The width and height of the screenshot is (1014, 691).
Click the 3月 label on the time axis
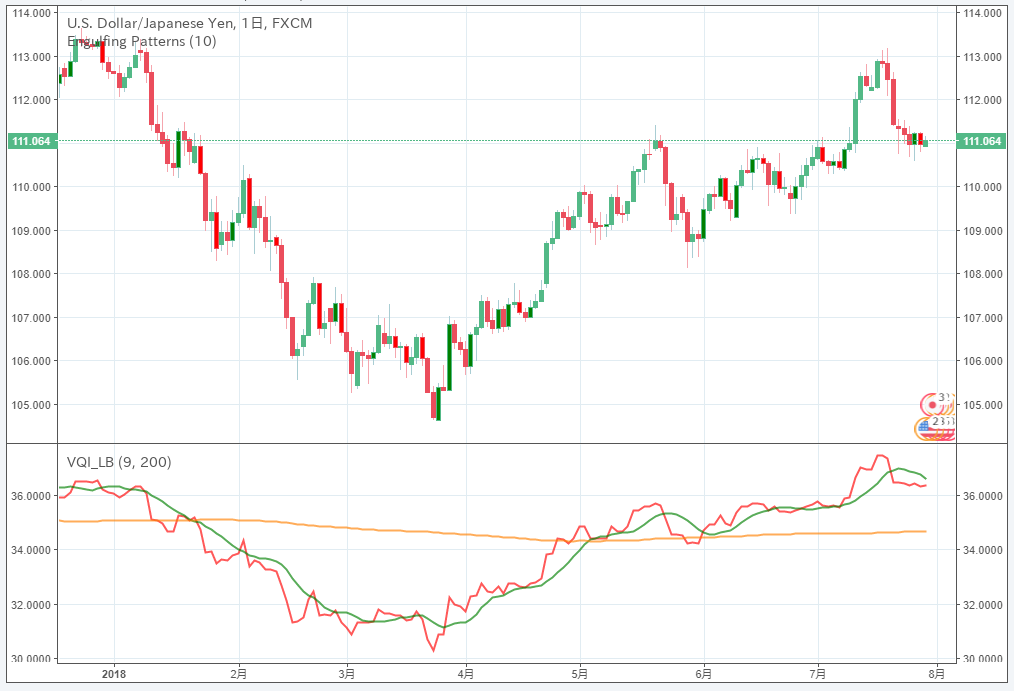tap(346, 675)
